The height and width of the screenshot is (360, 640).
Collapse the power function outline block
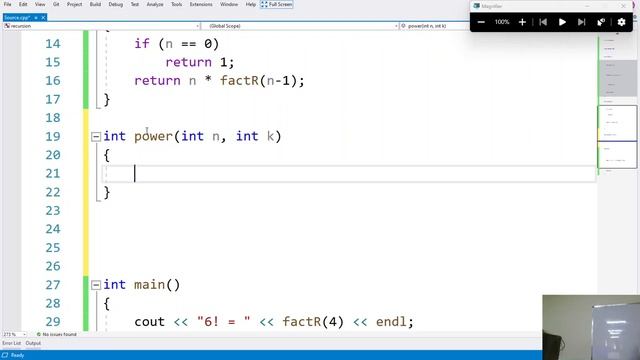(96, 136)
